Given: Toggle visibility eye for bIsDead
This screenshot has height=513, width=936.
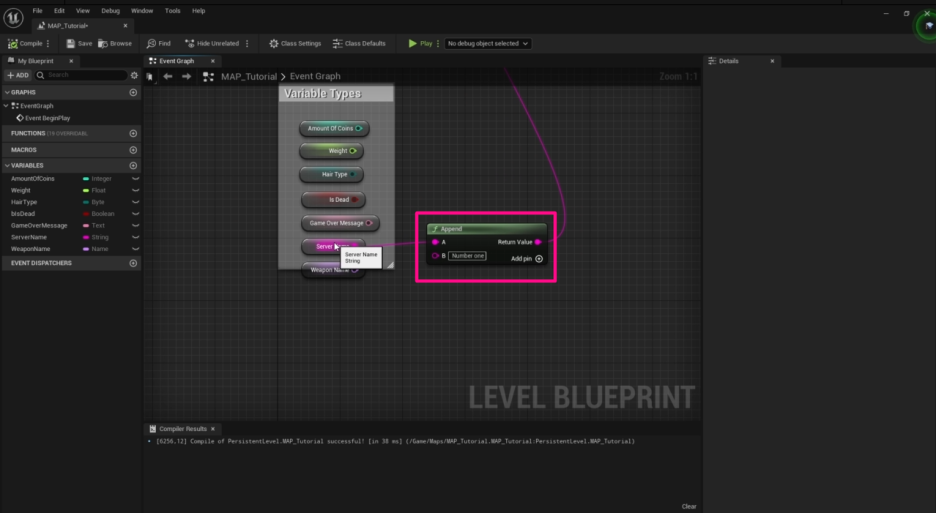Looking at the screenshot, I should click(136, 214).
